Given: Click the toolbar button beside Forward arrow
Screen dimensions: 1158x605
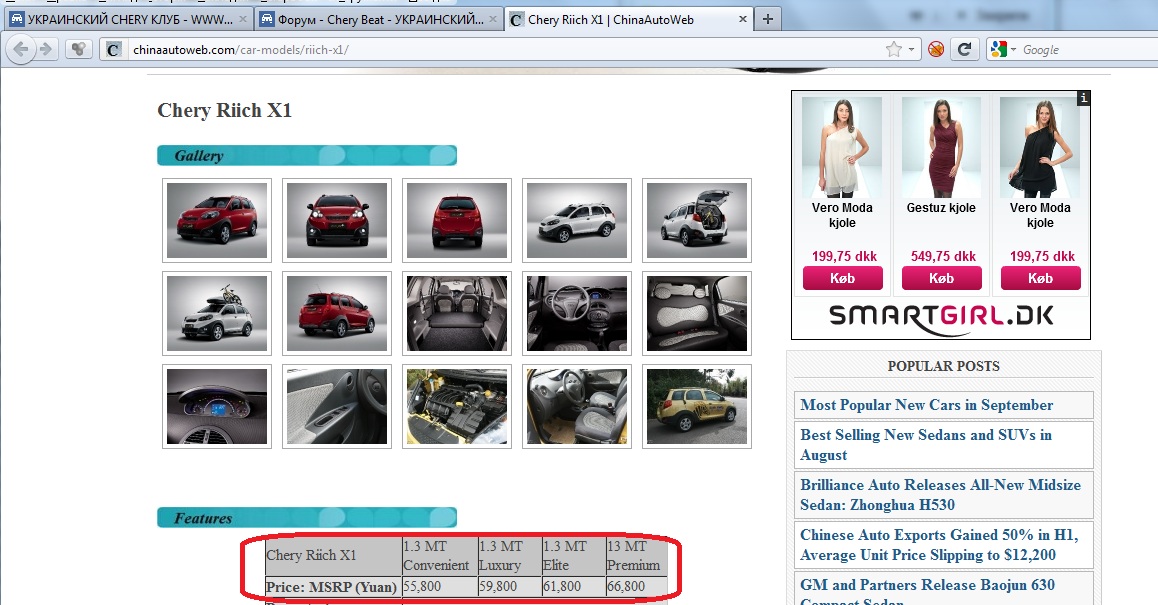Looking at the screenshot, I should pos(78,49).
